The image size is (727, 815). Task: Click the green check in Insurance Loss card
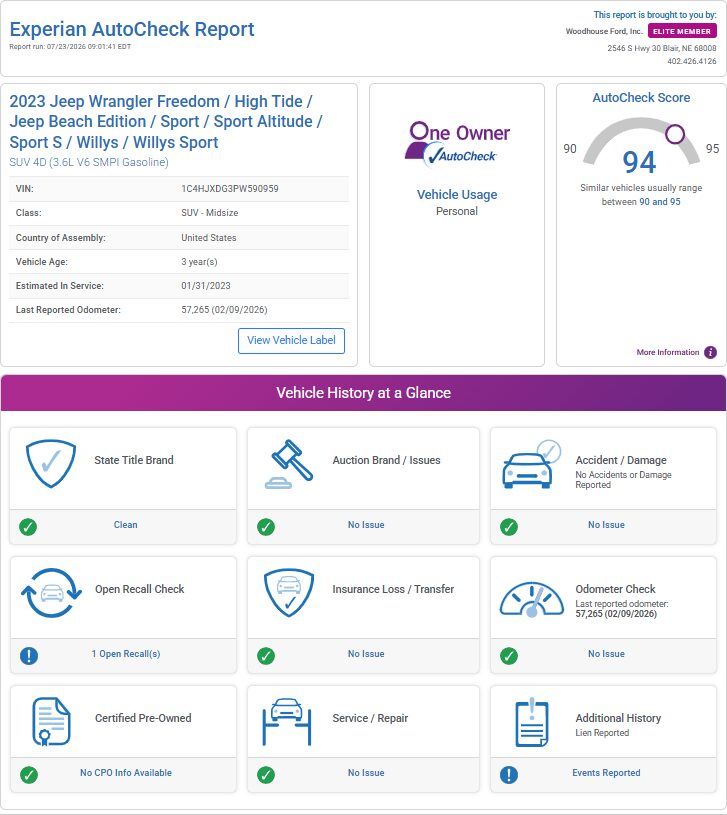[x=266, y=655]
